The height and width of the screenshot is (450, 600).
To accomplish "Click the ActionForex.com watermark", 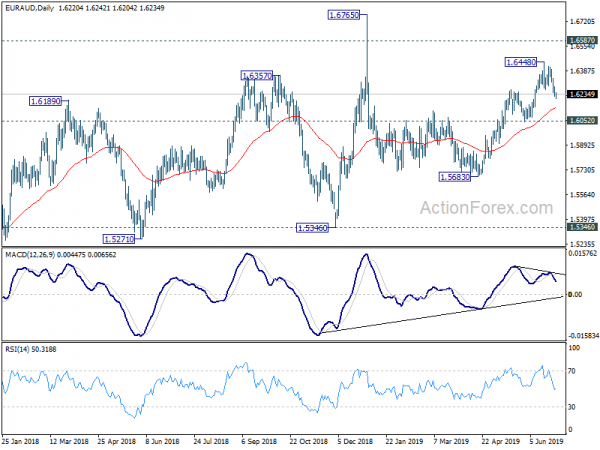I will [486, 208].
